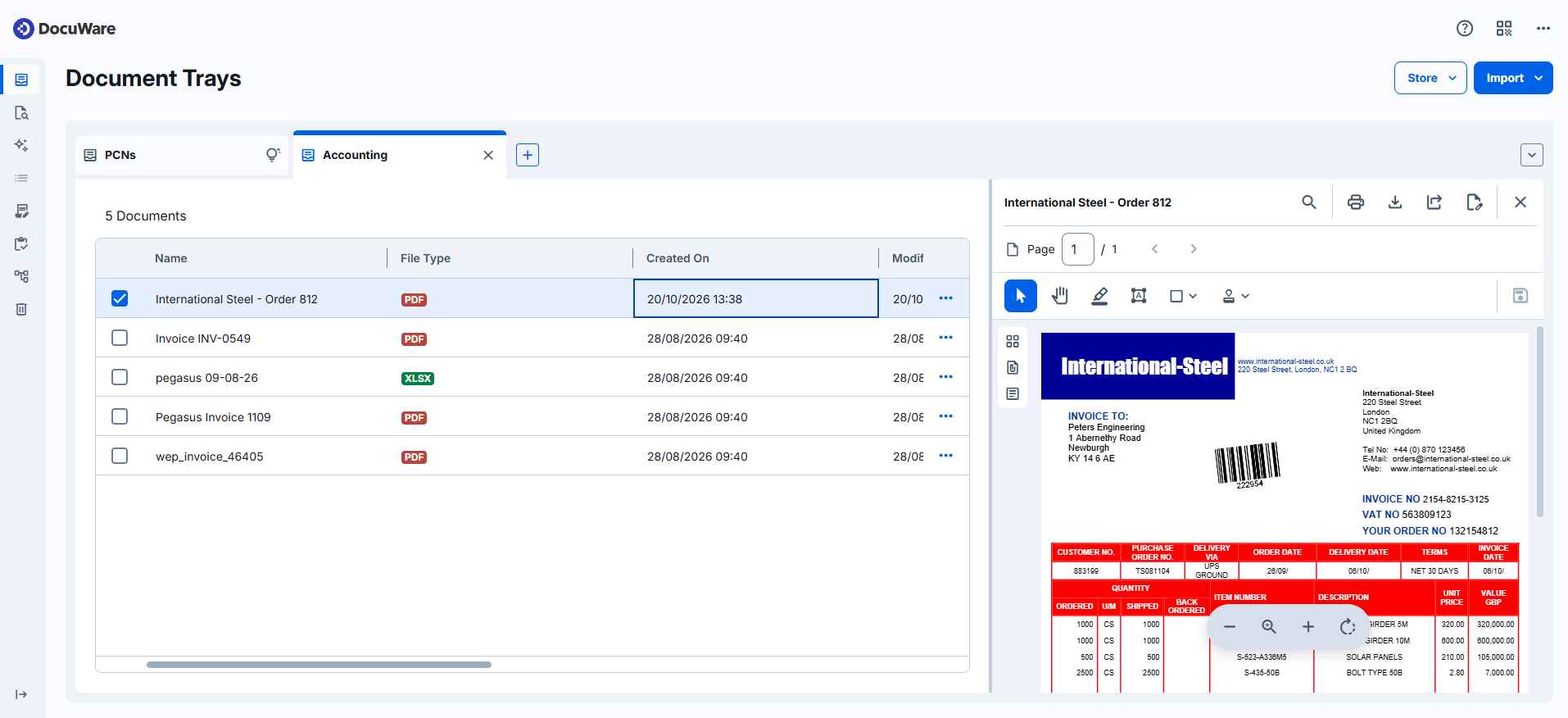Click the viewer vertical scrollbar
Image resolution: width=1568 pixels, height=718 pixels.
(x=1540, y=422)
